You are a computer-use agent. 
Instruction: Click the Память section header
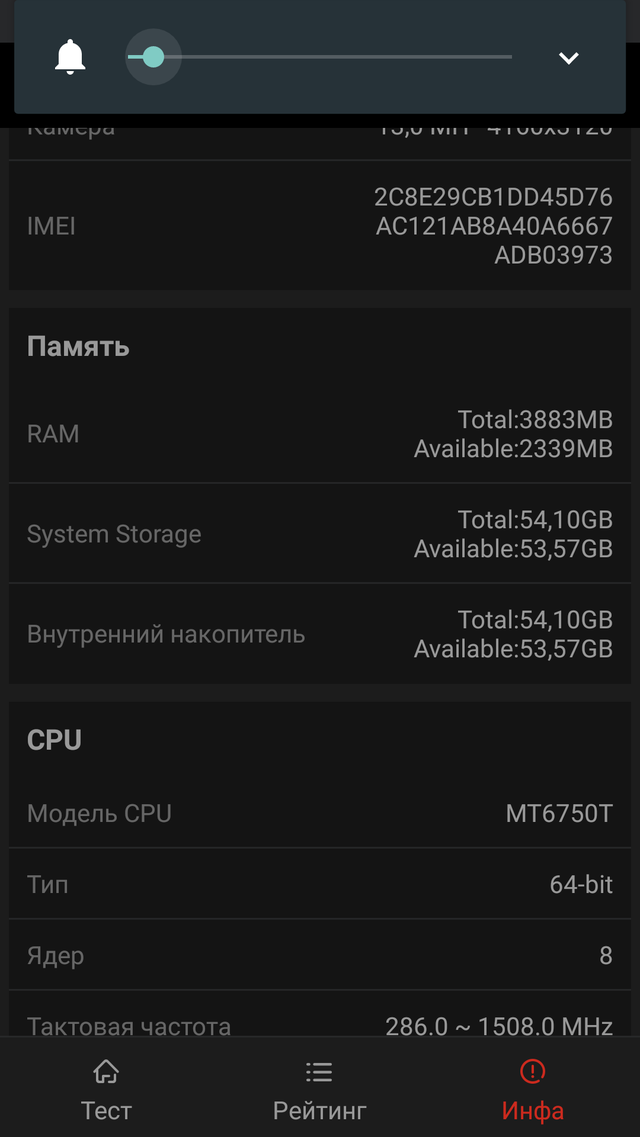(x=78, y=347)
